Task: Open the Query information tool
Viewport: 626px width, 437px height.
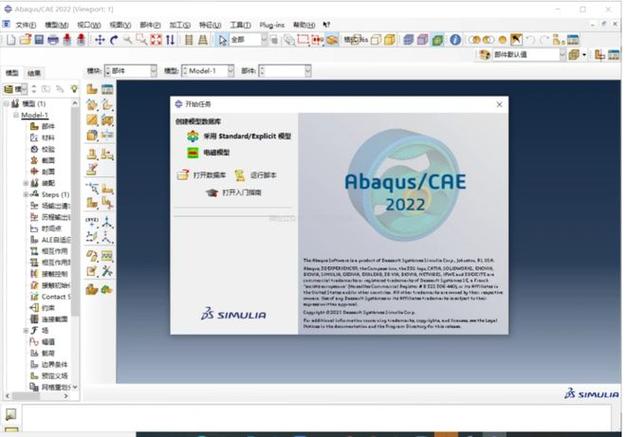Action: (455, 40)
